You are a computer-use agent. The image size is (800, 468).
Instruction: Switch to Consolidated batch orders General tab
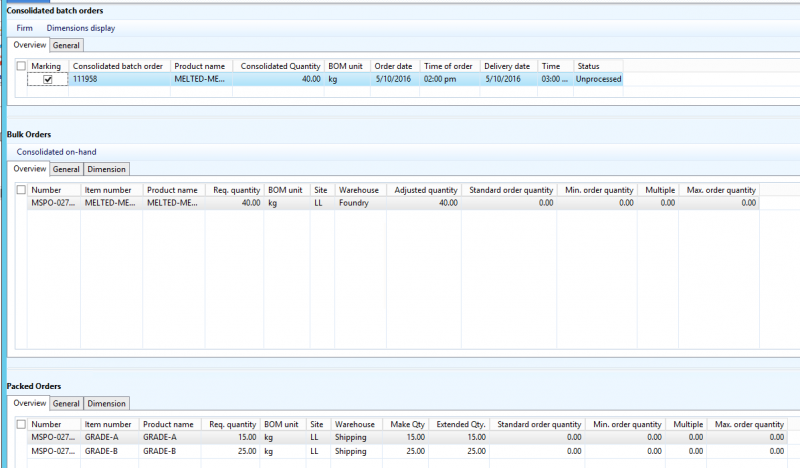66,45
